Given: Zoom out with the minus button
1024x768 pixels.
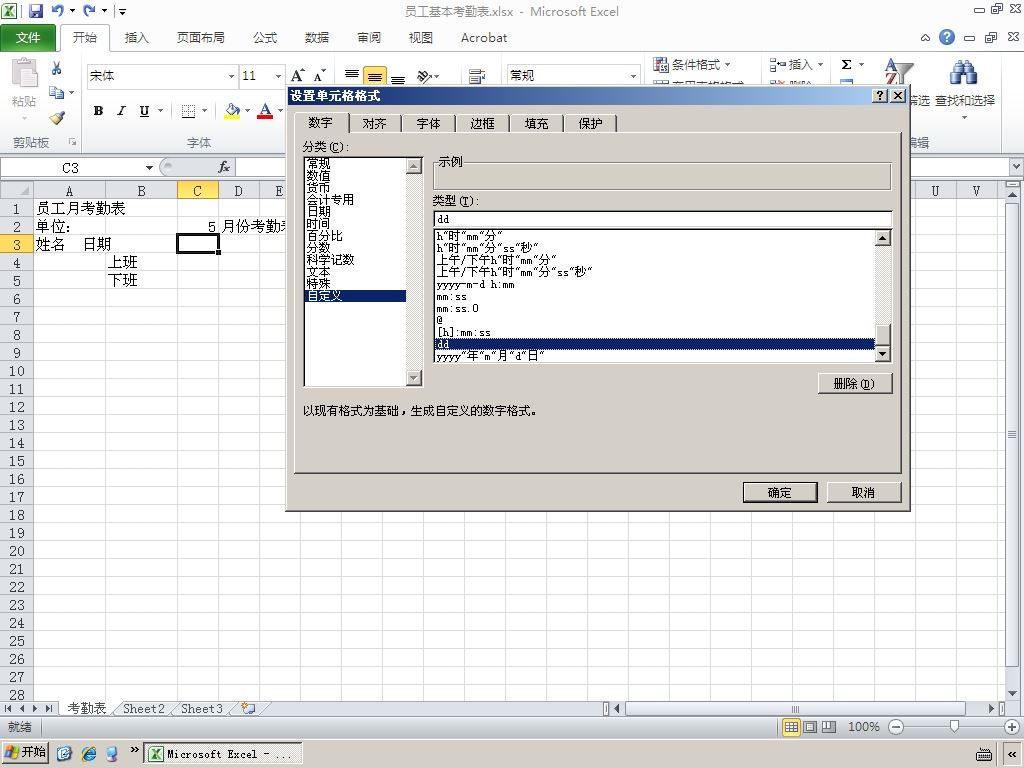Looking at the screenshot, I should [x=896, y=727].
